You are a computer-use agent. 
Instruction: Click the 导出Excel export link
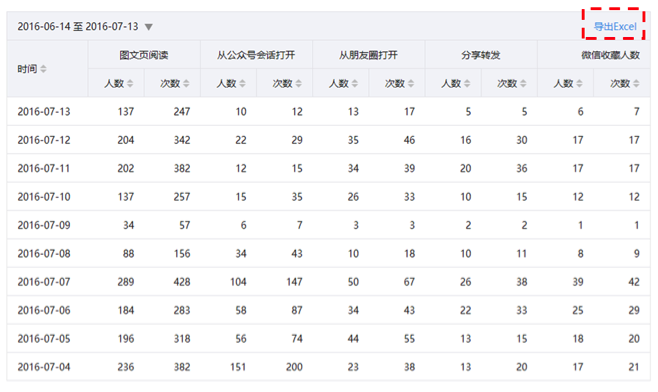coord(615,26)
